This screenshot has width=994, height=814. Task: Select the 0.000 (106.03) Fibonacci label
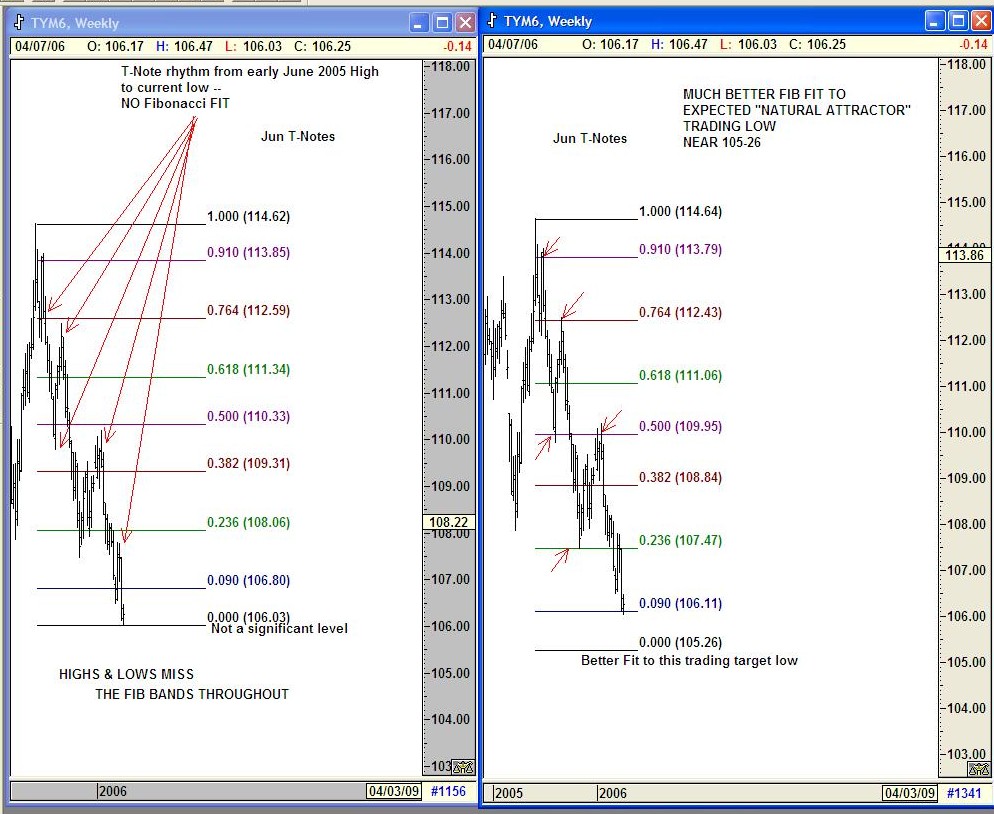[x=248, y=617]
